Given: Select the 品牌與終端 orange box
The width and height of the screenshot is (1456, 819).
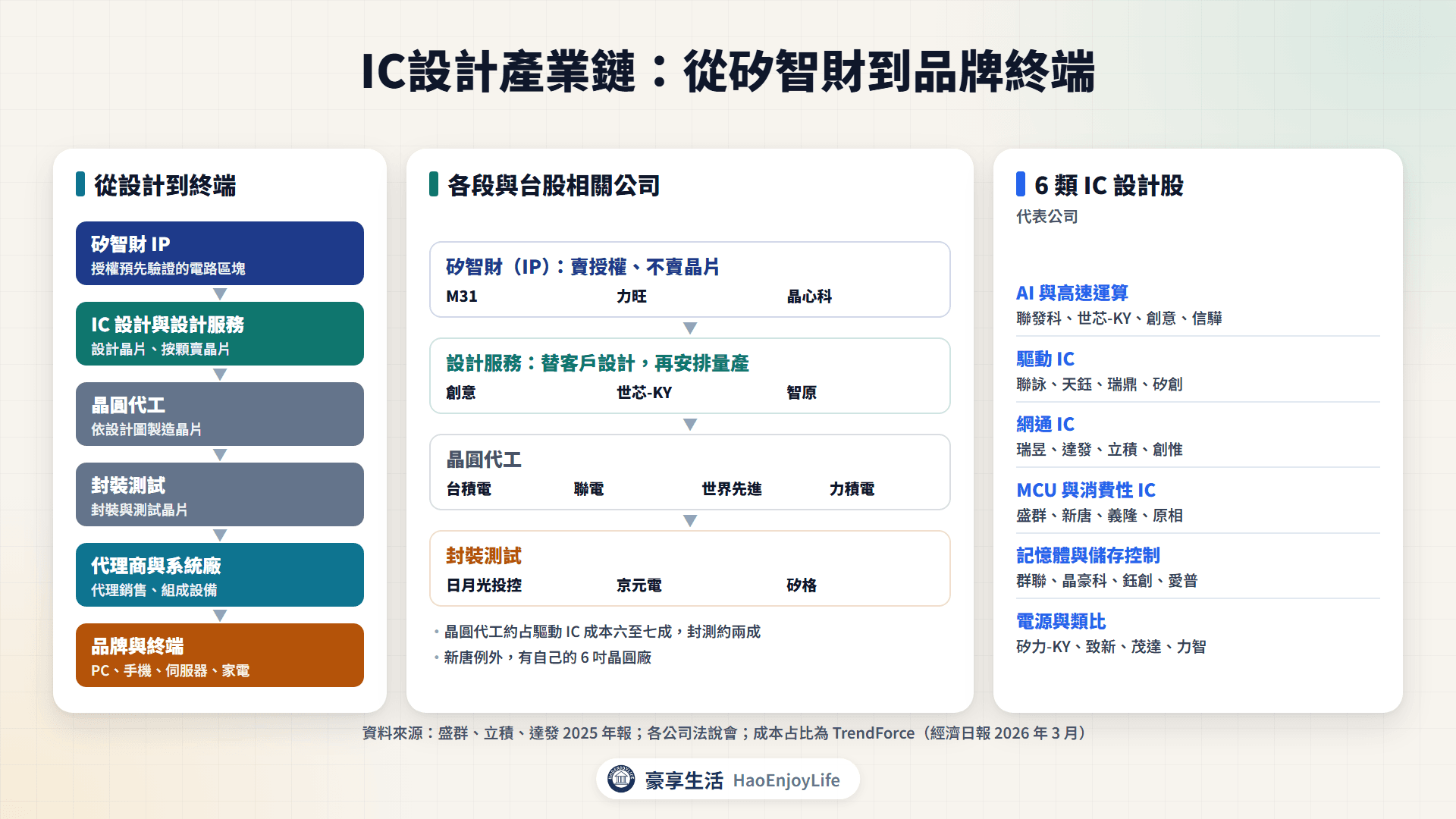Looking at the screenshot, I should click(220, 655).
